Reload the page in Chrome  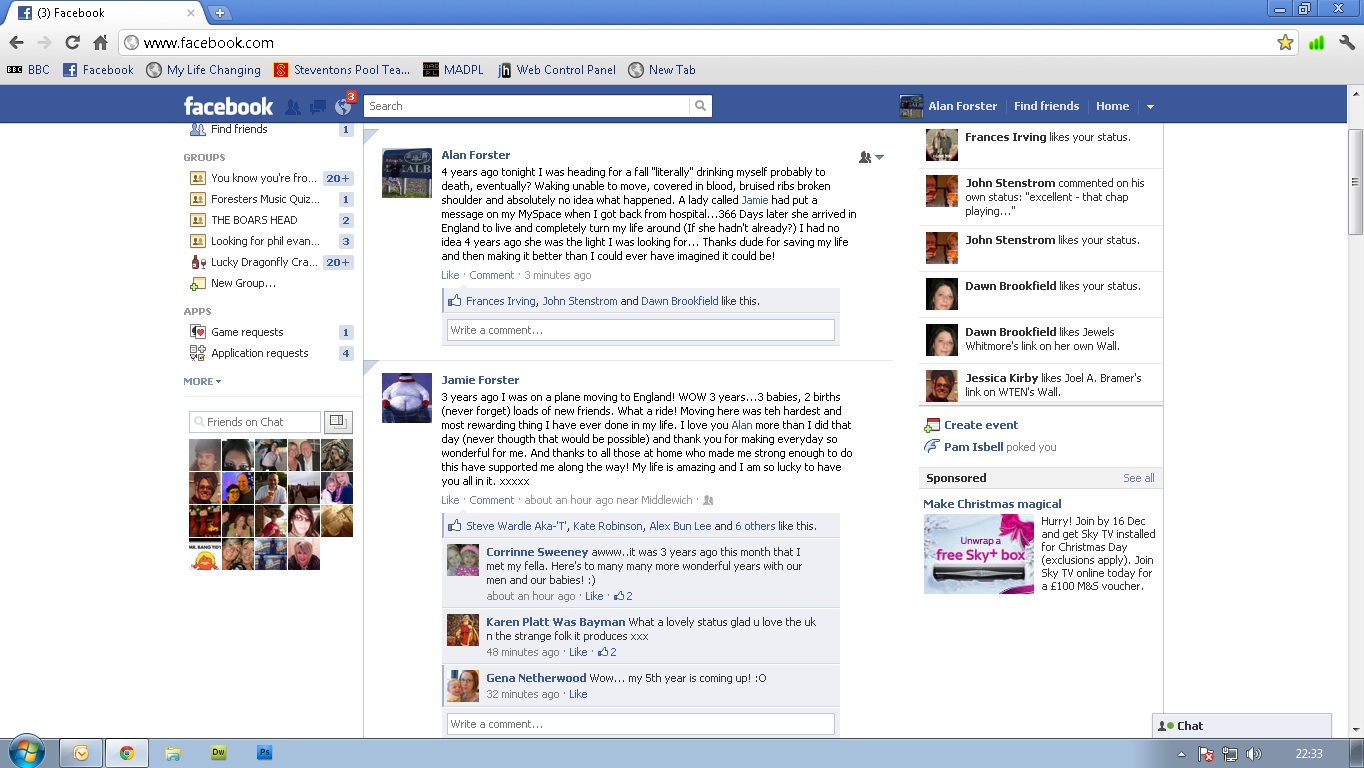(x=72, y=43)
